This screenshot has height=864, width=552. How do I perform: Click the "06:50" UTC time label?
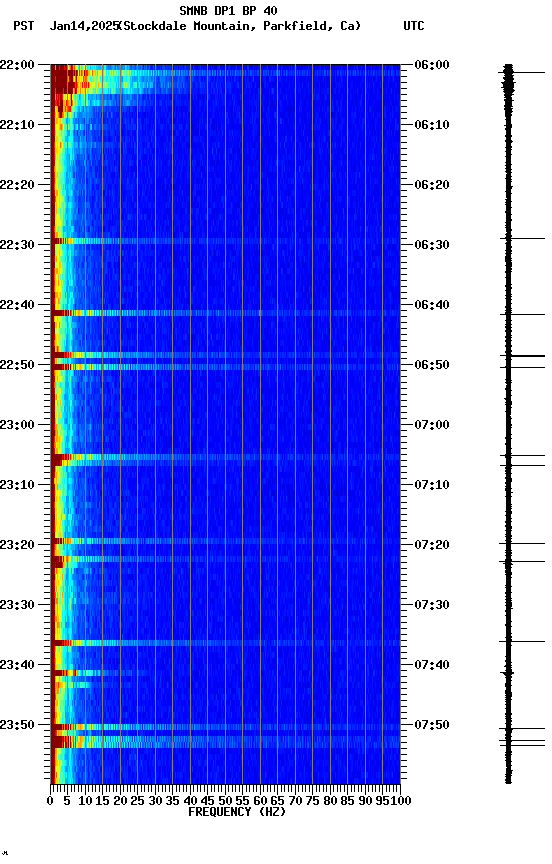coord(432,365)
